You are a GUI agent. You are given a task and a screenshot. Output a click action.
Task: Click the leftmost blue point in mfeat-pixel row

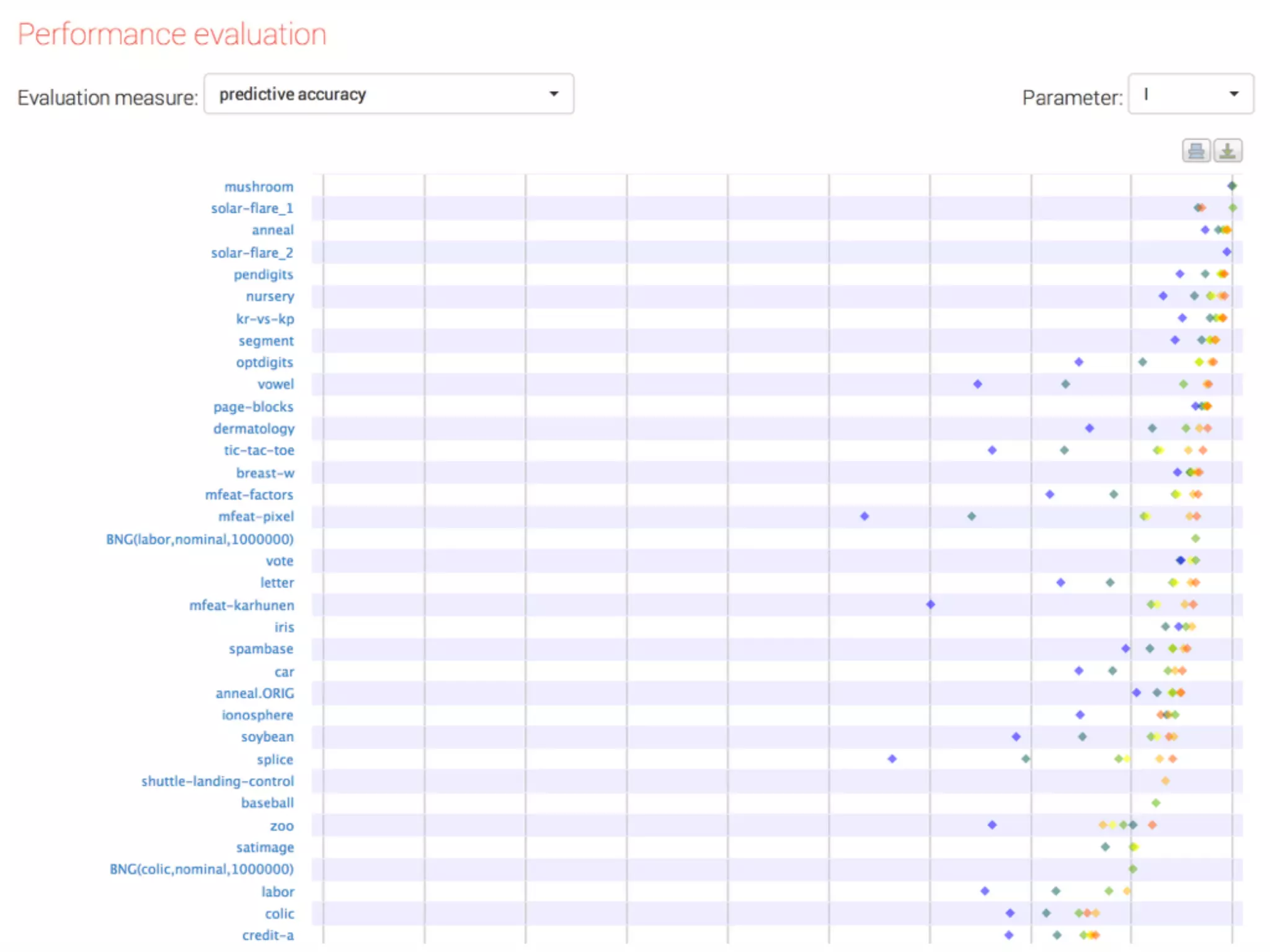click(x=864, y=516)
